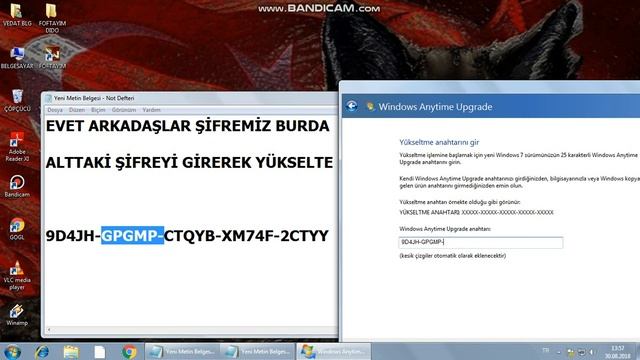
Task: Open Biçim menu in Not Defteri
Action: coord(98,110)
